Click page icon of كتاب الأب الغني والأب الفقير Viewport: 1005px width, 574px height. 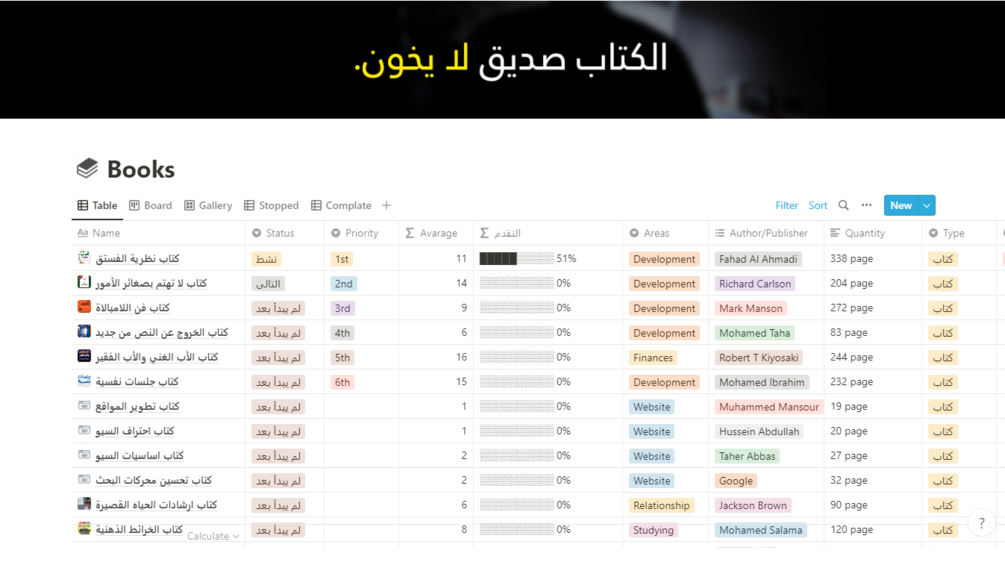coord(84,356)
